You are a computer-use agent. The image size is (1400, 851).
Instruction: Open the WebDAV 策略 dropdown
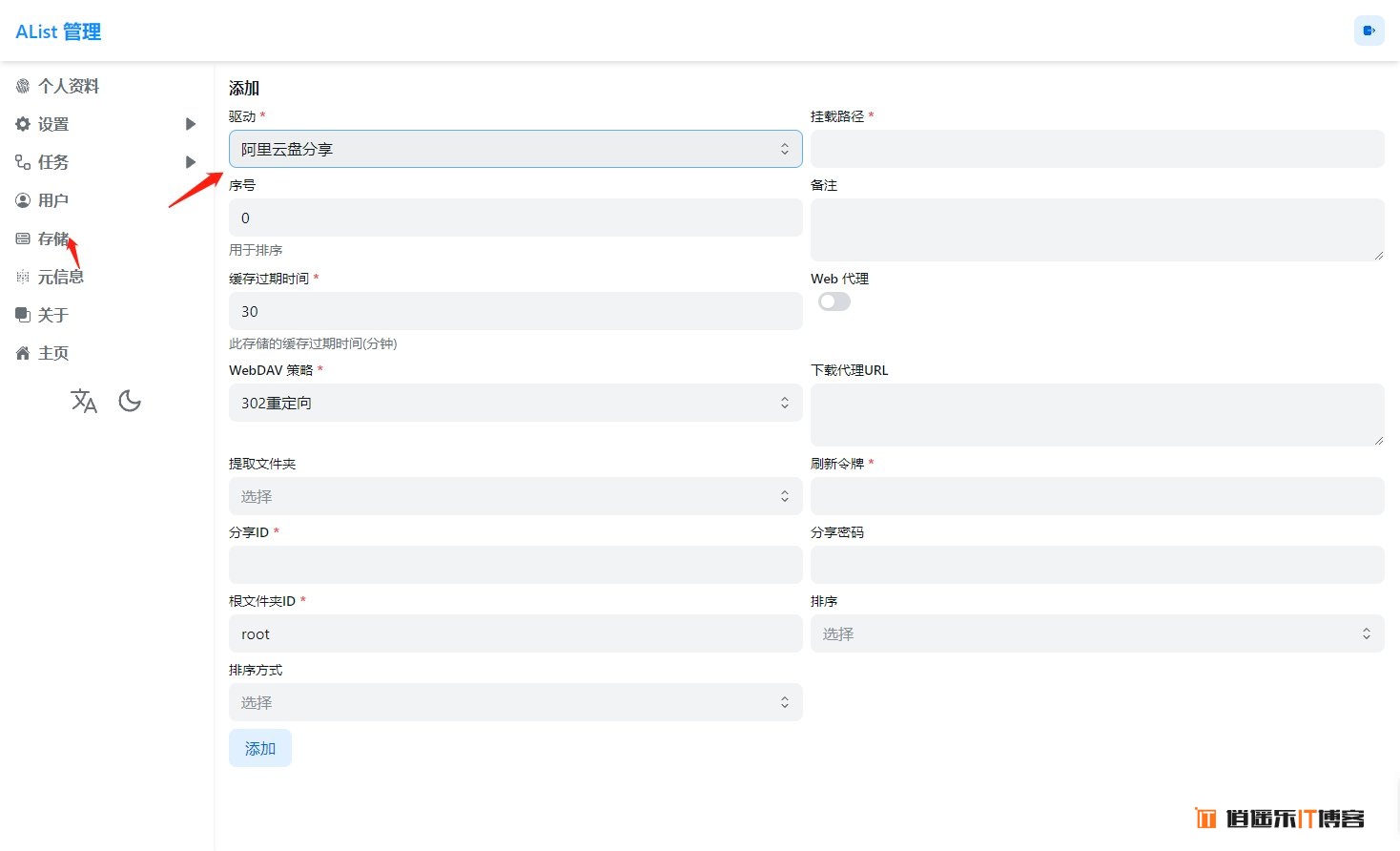point(516,403)
